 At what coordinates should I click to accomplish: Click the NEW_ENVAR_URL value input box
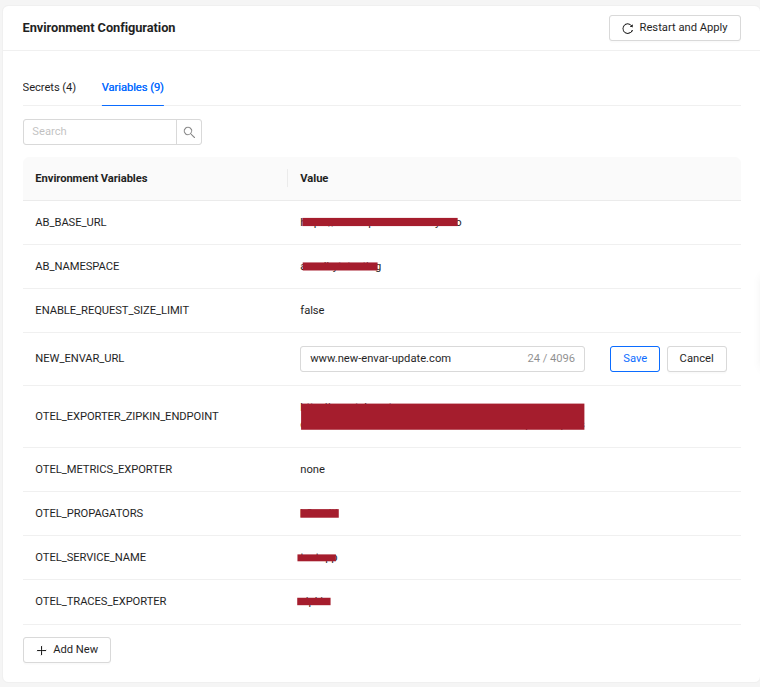(410, 359)
